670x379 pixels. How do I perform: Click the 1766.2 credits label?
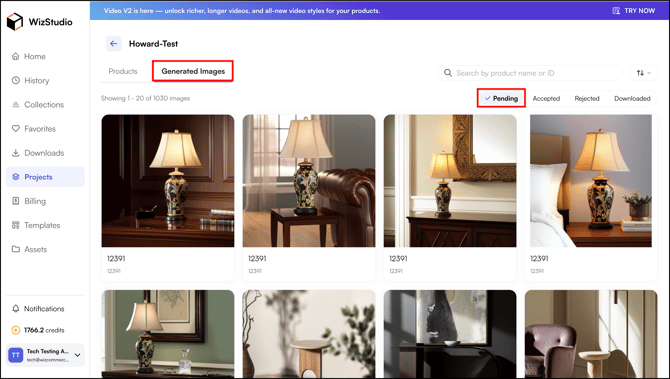[x=44, y=330]
